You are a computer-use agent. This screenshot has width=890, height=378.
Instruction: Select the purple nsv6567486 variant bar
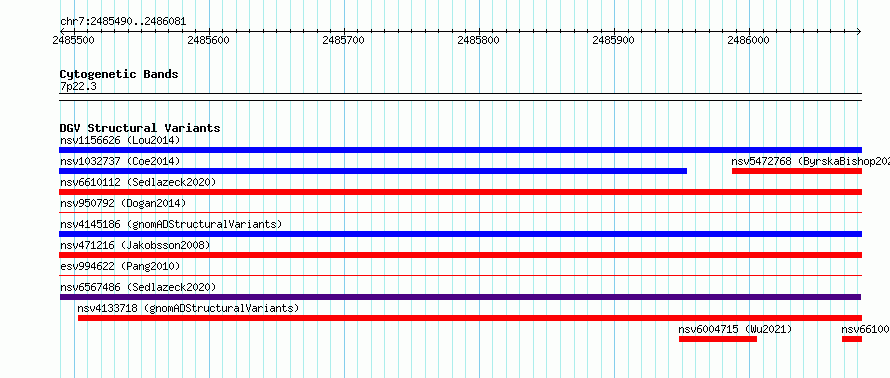(460, 297)
